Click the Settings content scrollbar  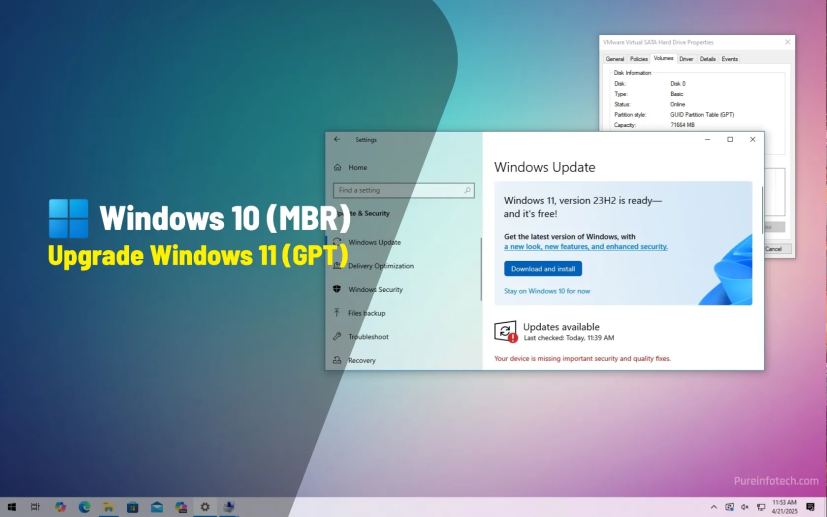762,209
